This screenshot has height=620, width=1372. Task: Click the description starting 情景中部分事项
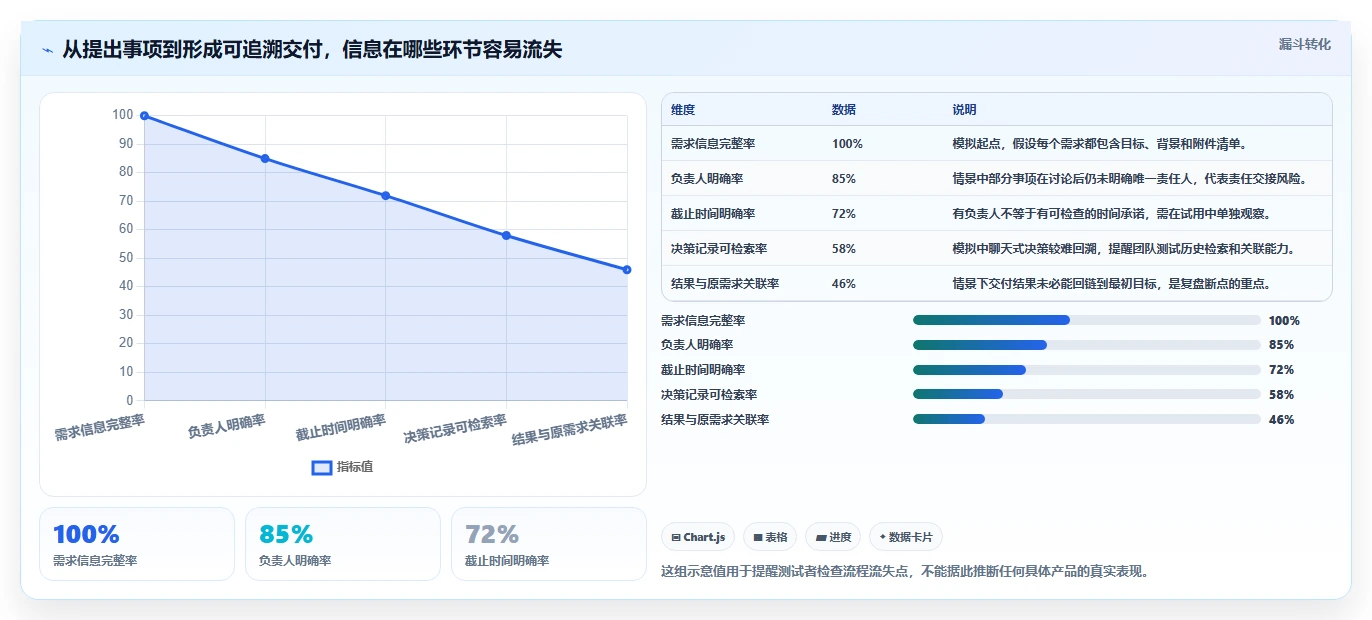point(1129,179)
